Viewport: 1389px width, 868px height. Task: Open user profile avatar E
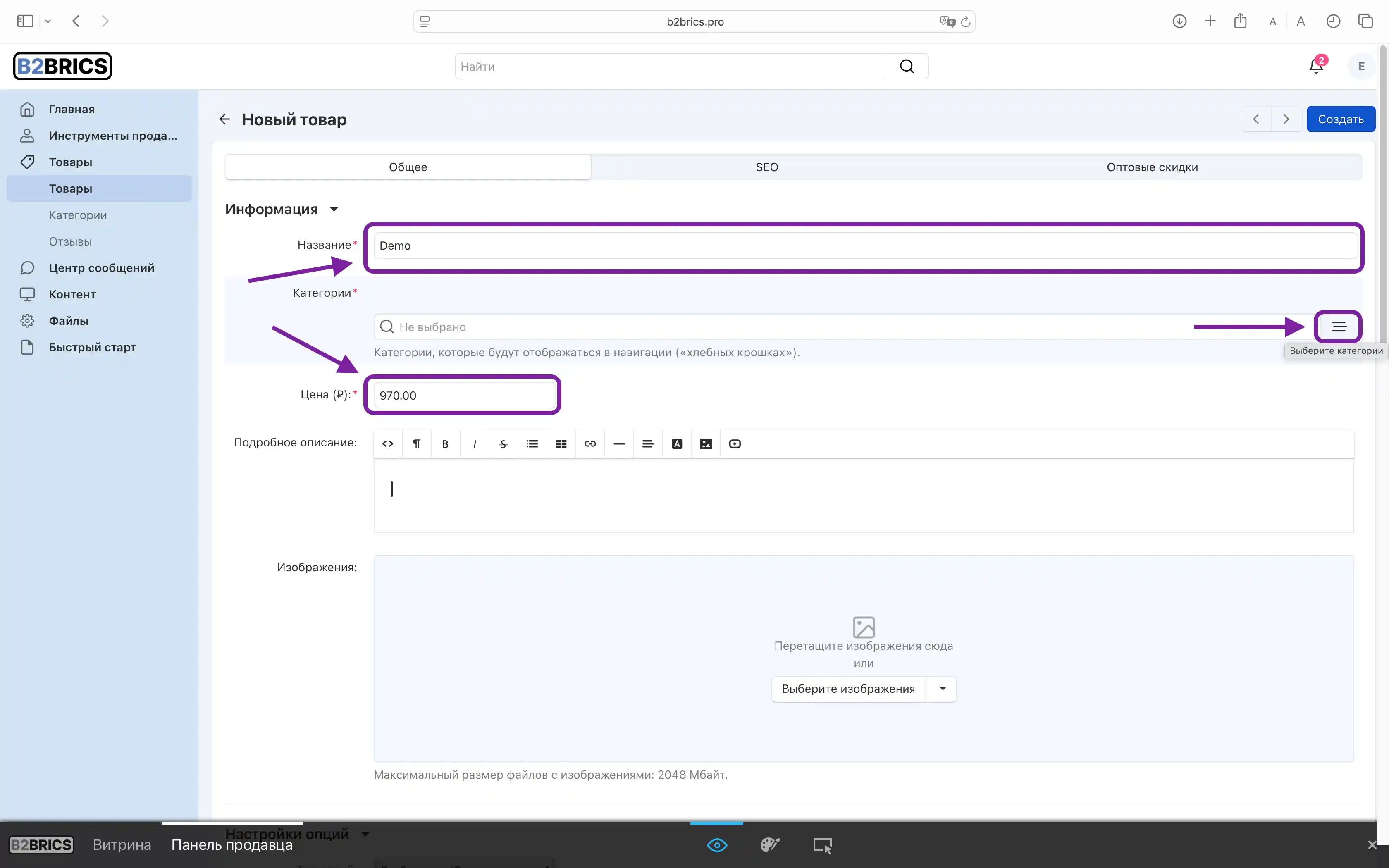click(1361, 67)
